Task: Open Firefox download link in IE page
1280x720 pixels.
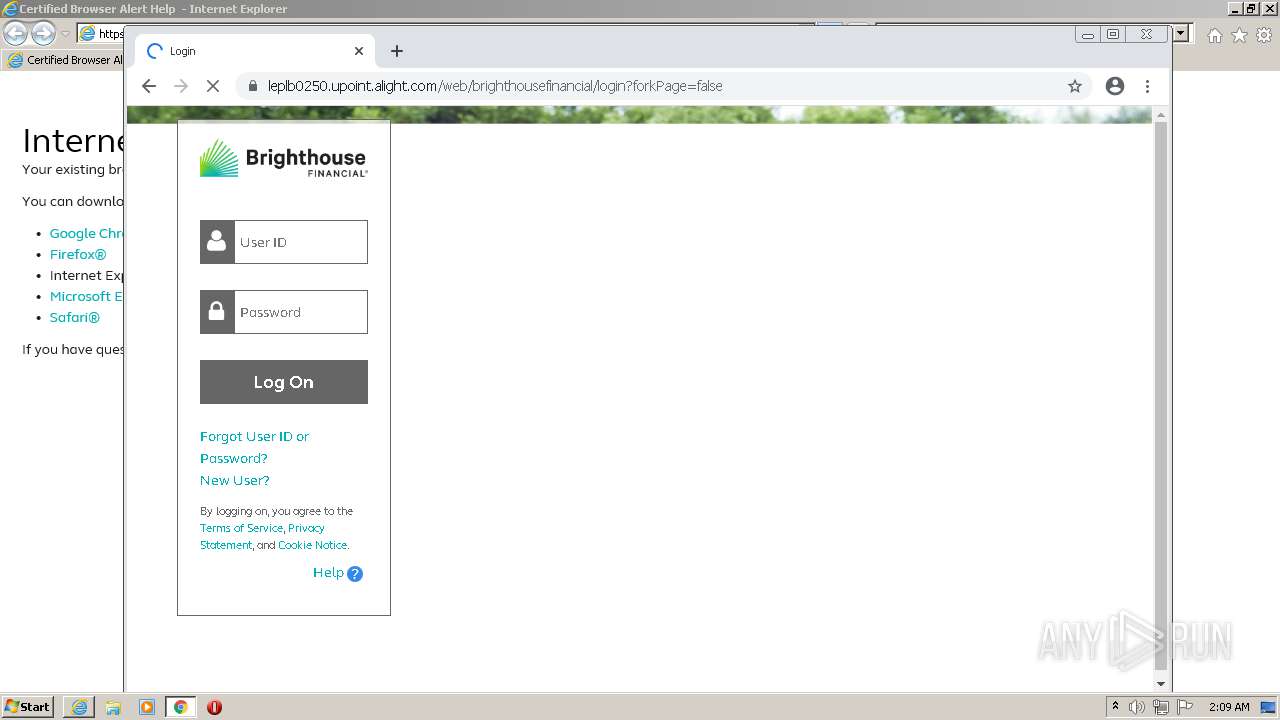Action: pos(78,254)
